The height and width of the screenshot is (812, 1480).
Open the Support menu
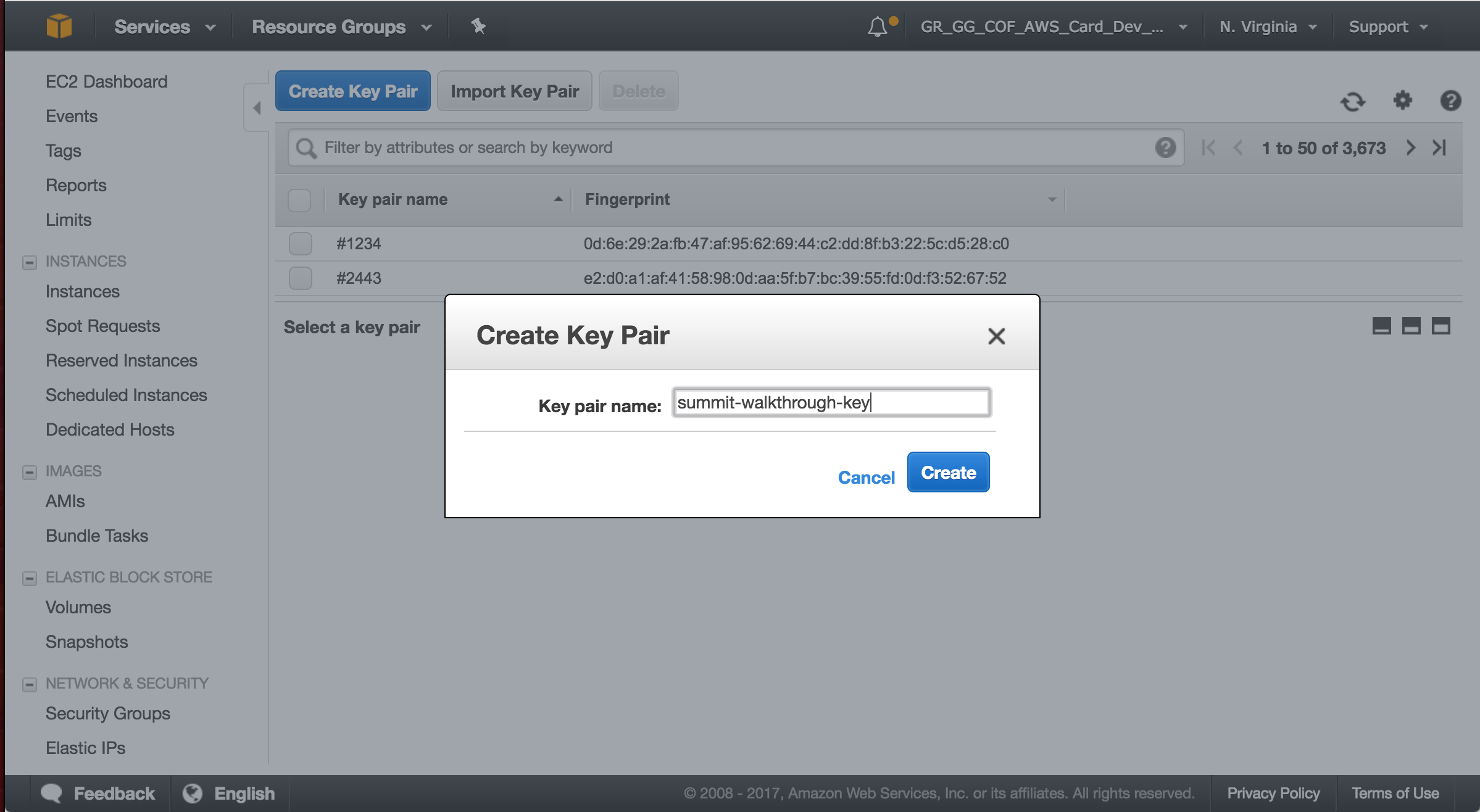point(1387,27)
